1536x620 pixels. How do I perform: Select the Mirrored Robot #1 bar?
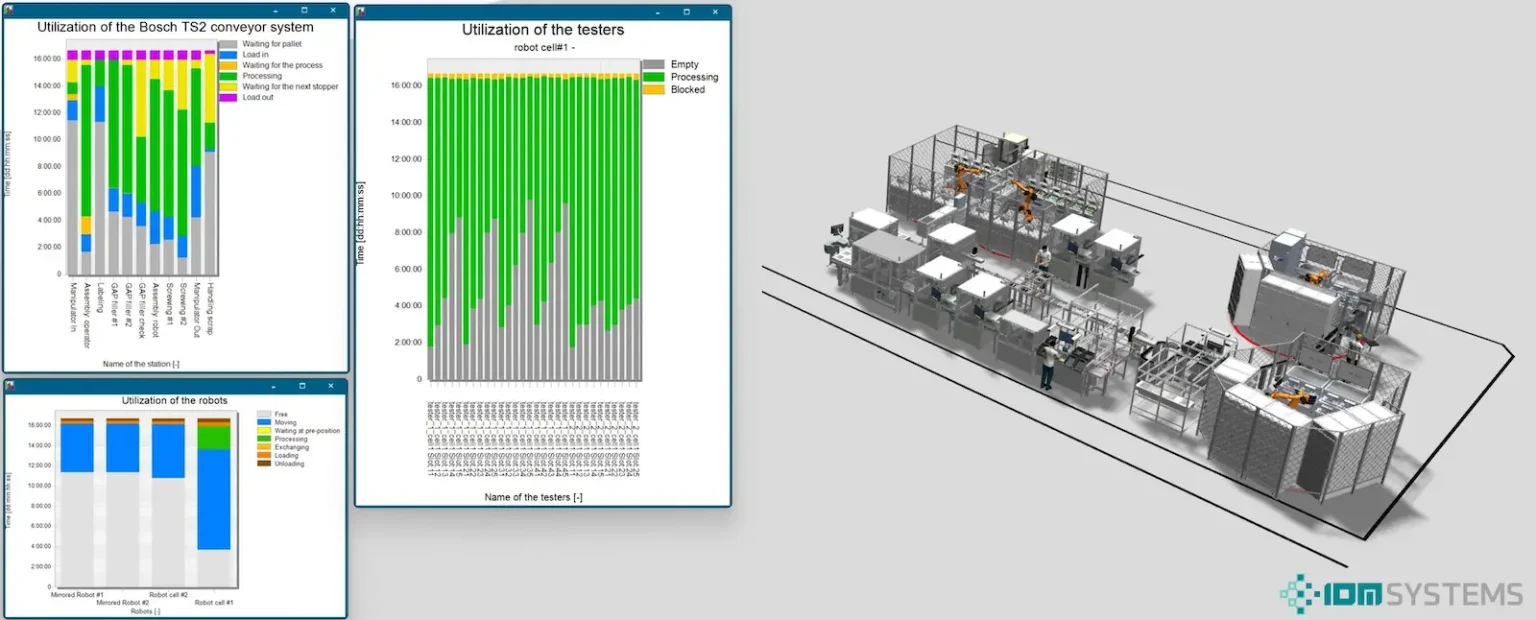point(77,500)
